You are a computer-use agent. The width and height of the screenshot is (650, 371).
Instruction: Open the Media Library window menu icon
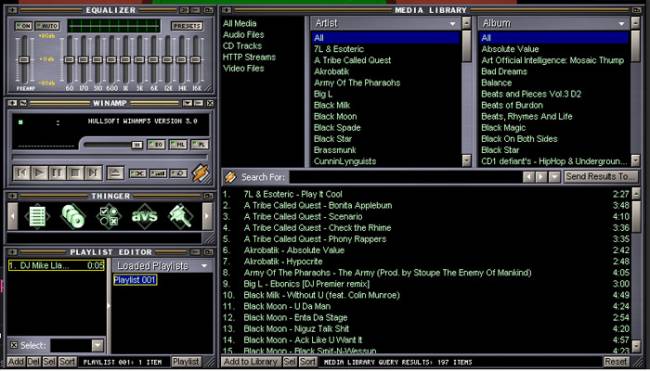226,10
